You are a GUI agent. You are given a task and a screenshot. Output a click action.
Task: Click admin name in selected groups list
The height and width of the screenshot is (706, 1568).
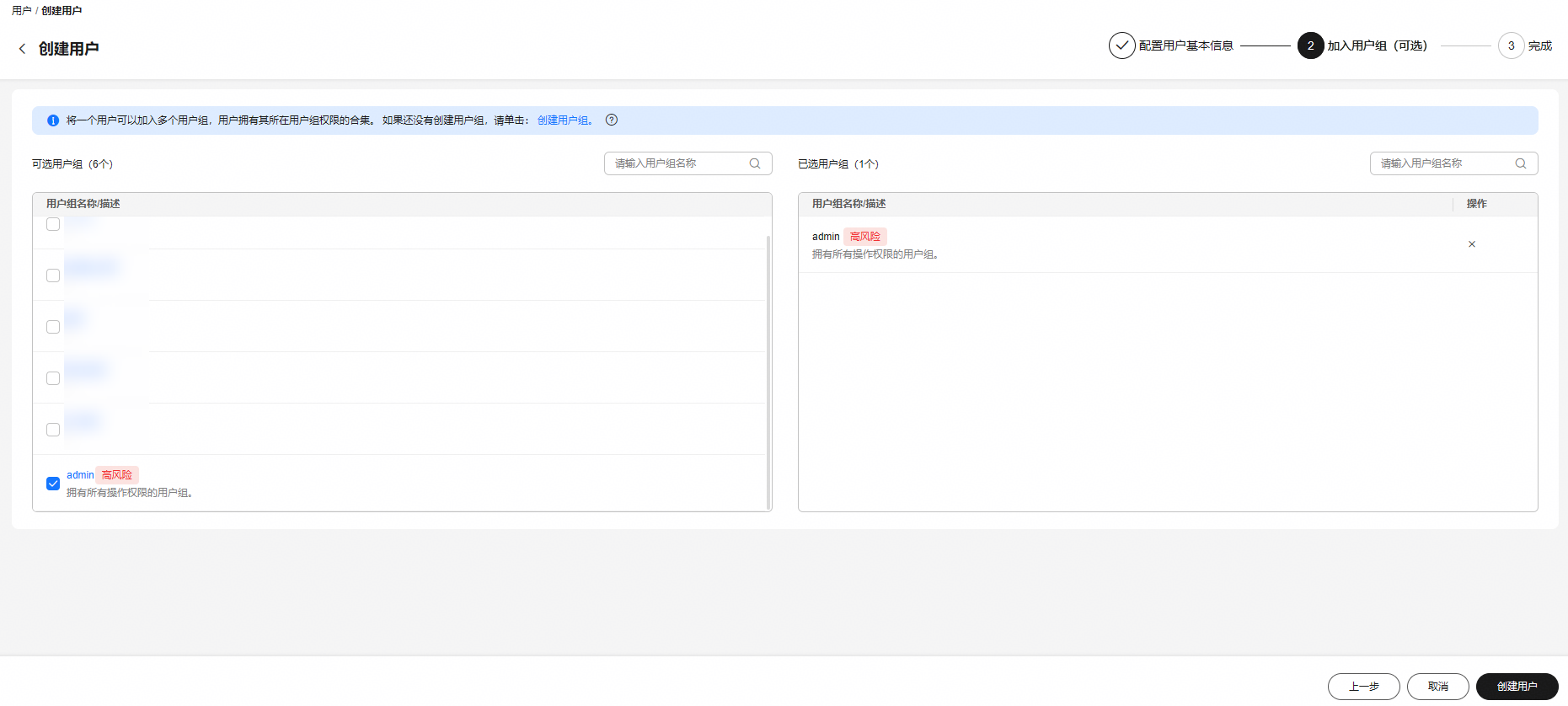[x=826, y=237]
